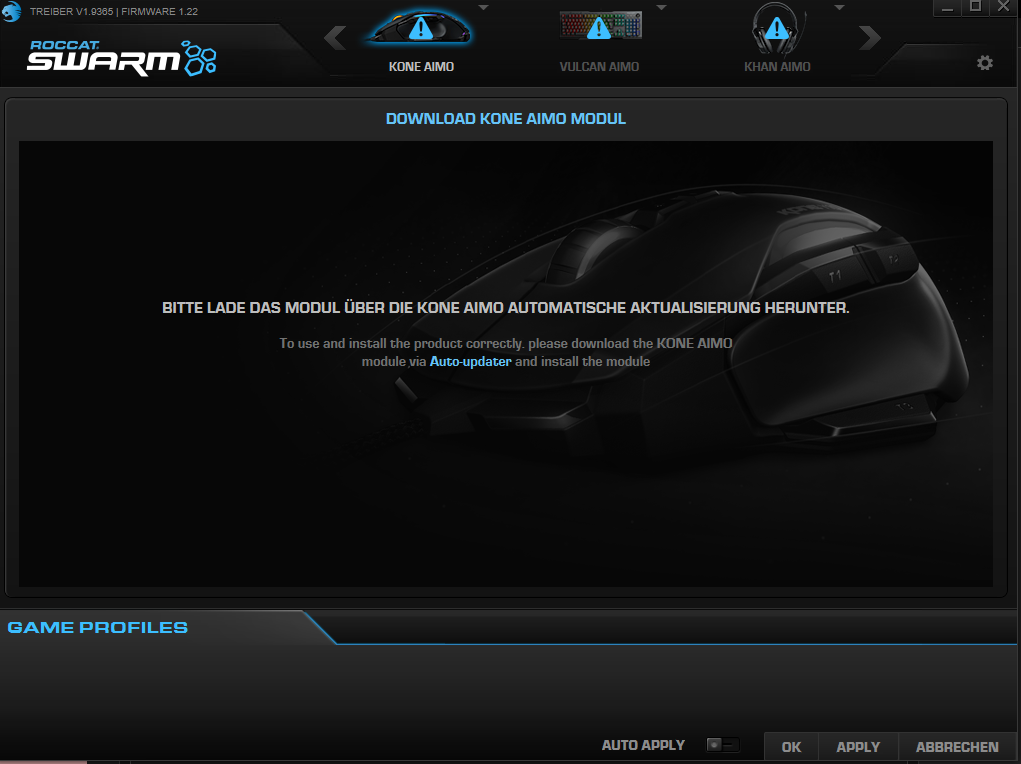Toggle the Auto Apply switch
Image resolution: width=1021 pixels, height=764 pixels.
point(723,744)
